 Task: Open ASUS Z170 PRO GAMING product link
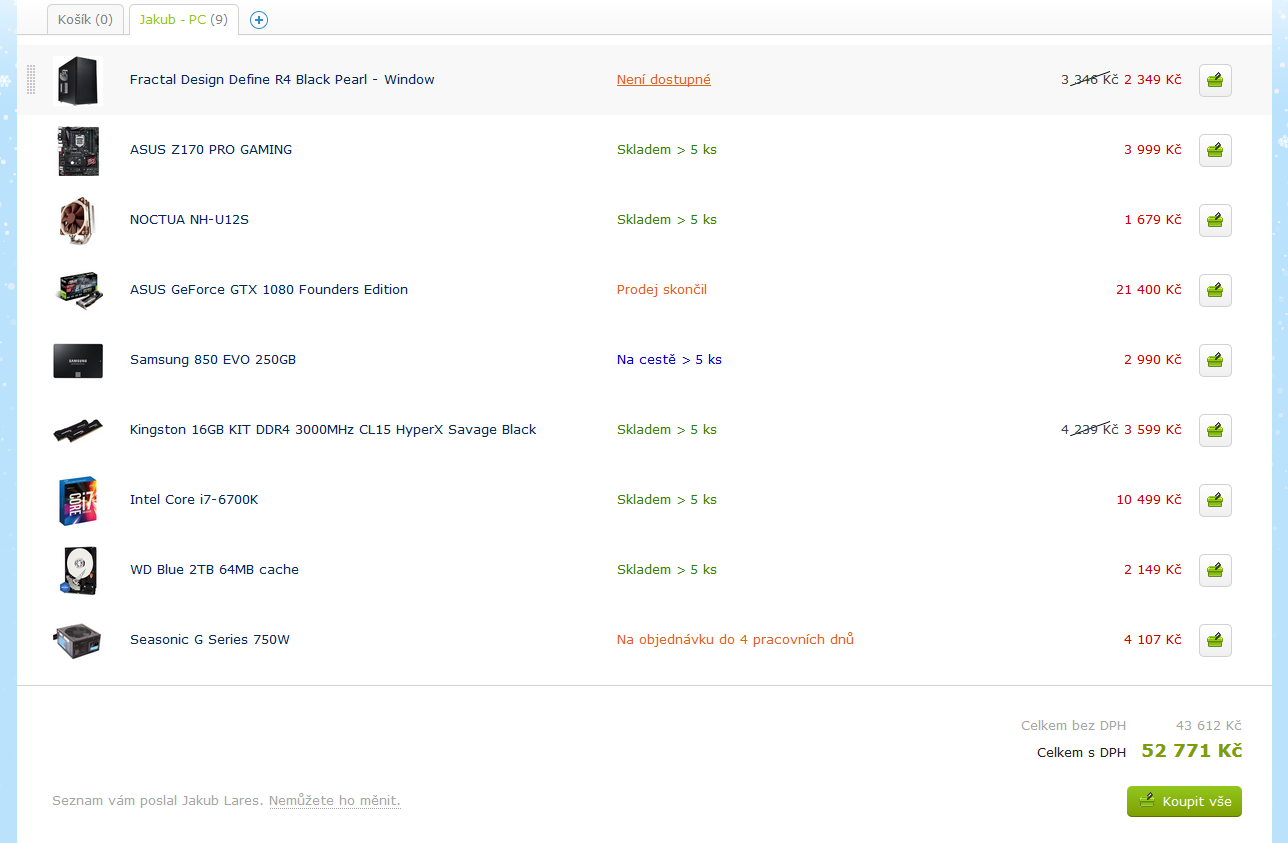pyautogui.click(x=211, y=150)
